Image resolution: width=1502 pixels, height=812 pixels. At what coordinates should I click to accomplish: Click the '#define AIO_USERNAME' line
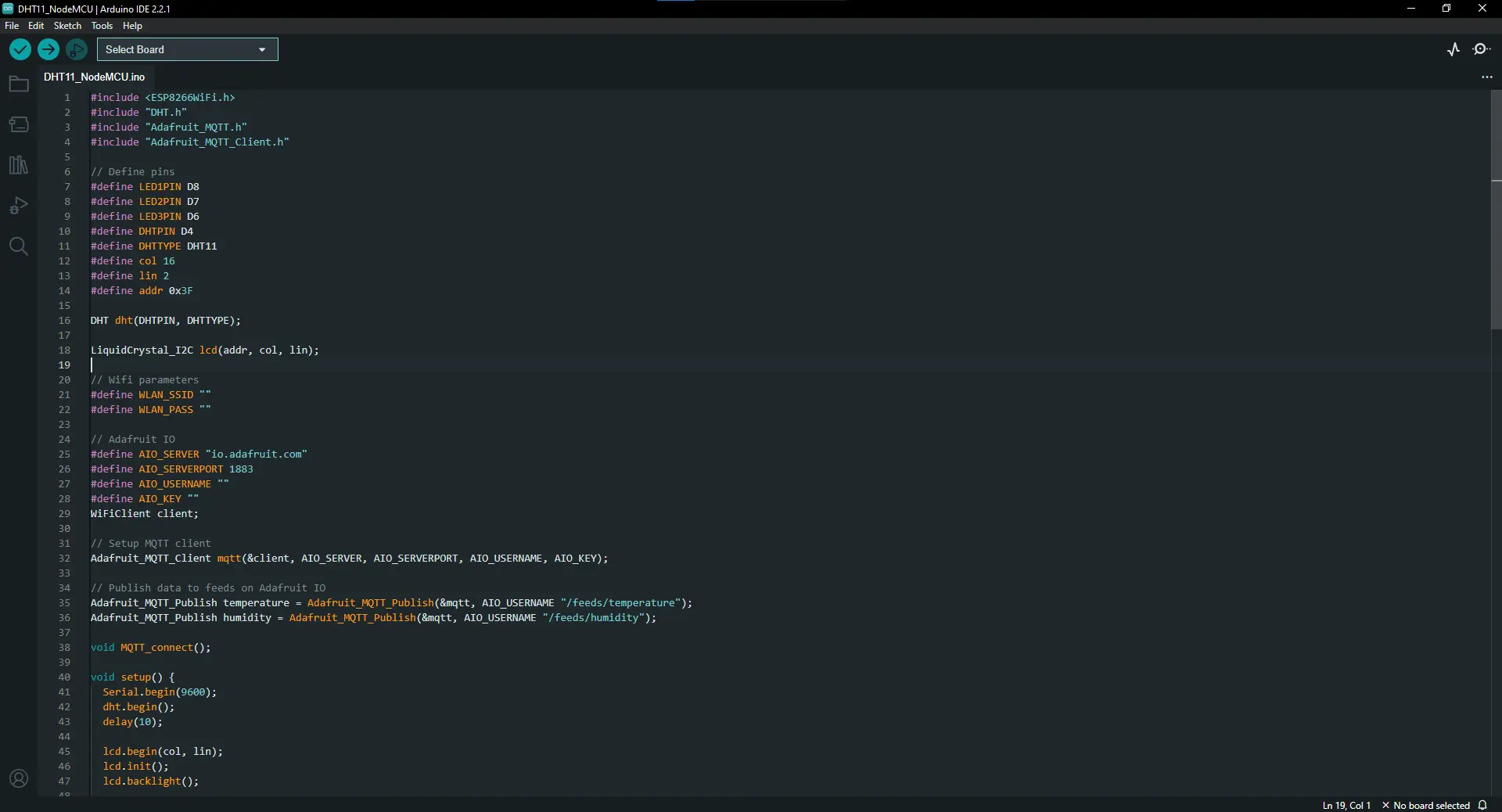point(160,484)
